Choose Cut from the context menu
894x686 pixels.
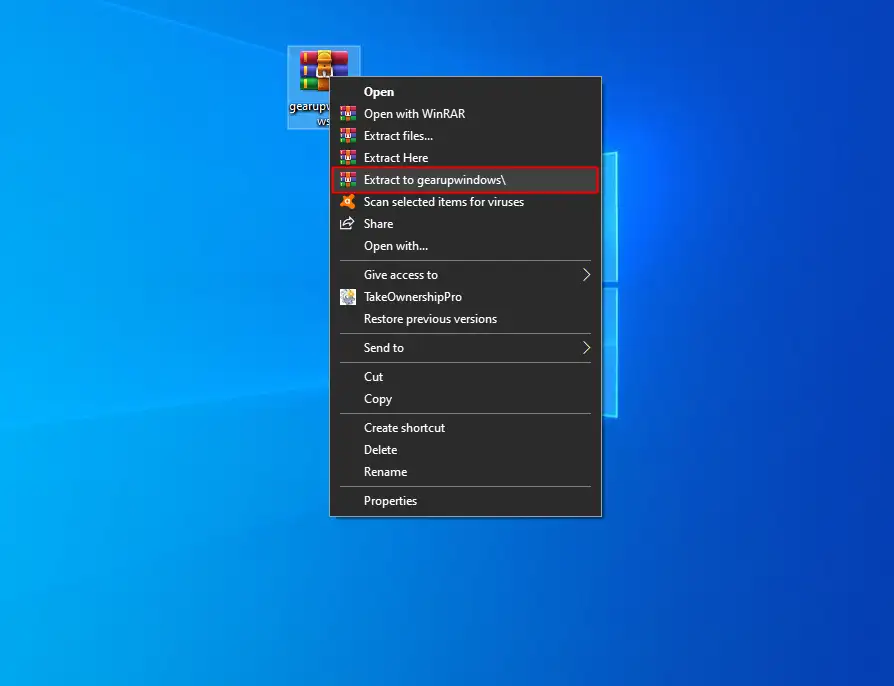tap(465, 377)
